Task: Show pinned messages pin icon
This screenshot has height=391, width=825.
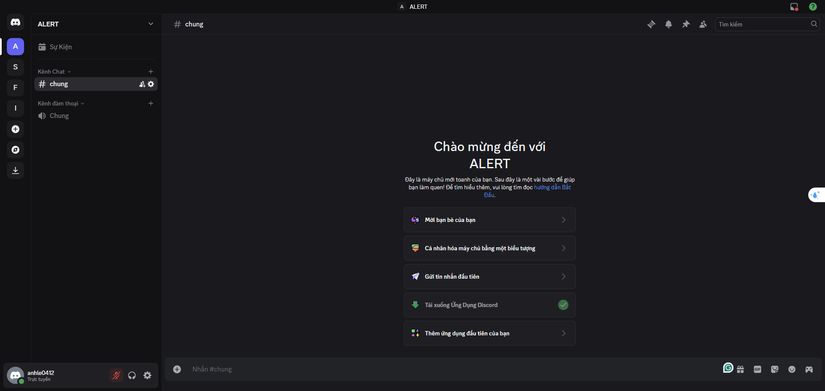Action: click(686, 24)
